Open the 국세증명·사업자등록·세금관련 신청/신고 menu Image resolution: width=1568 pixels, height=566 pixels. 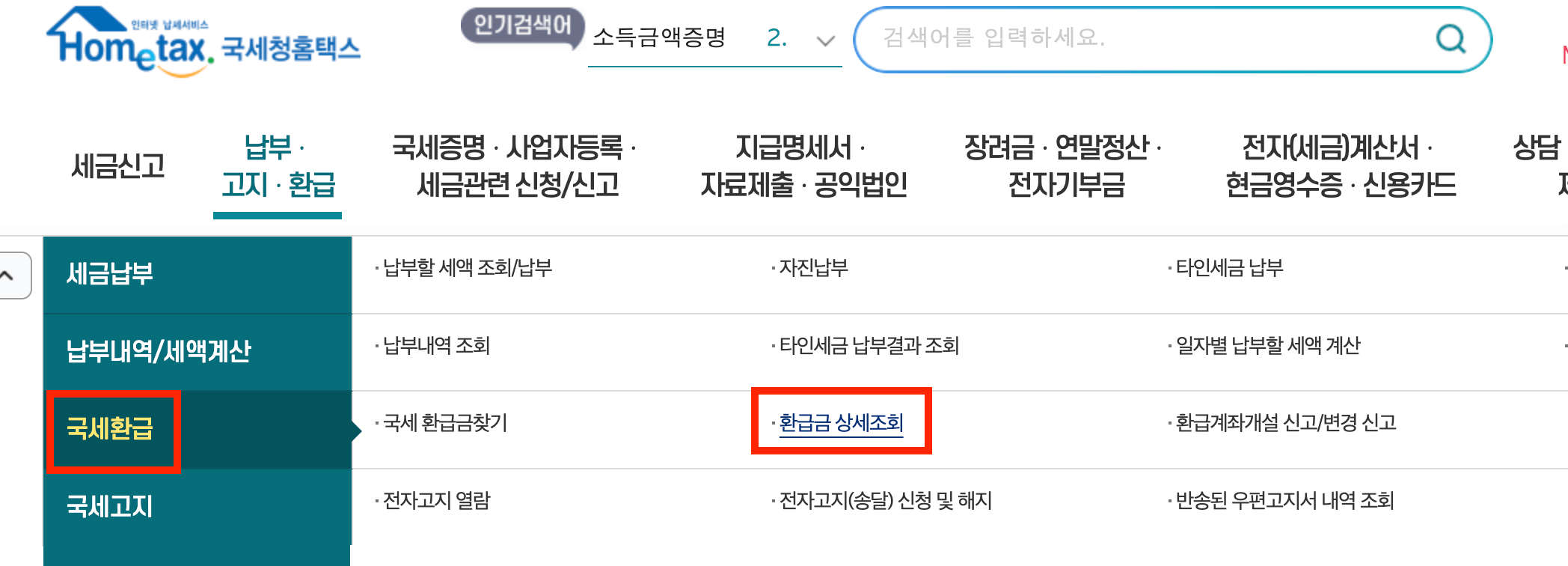[x=515, y=166]
